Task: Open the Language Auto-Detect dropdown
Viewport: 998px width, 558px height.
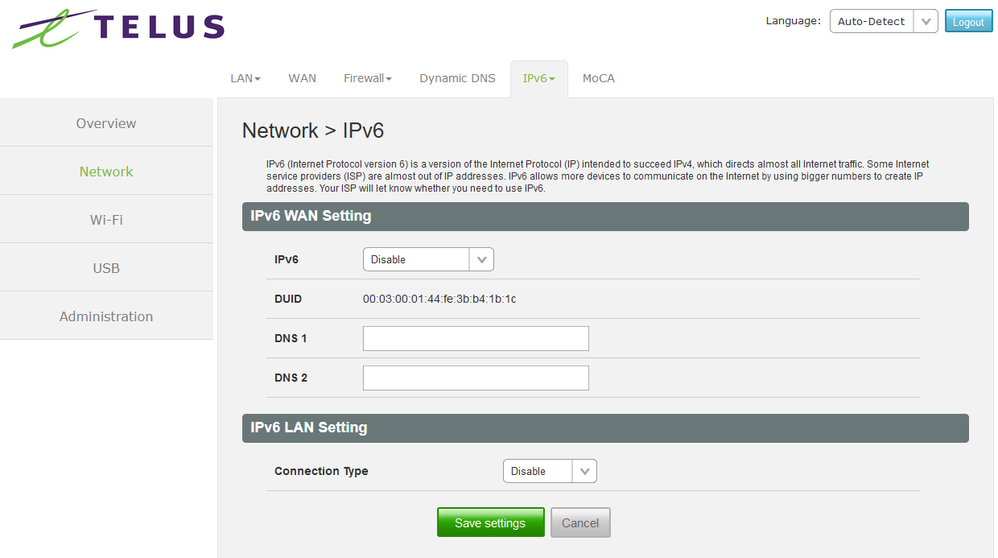Action: click(883, 21)
